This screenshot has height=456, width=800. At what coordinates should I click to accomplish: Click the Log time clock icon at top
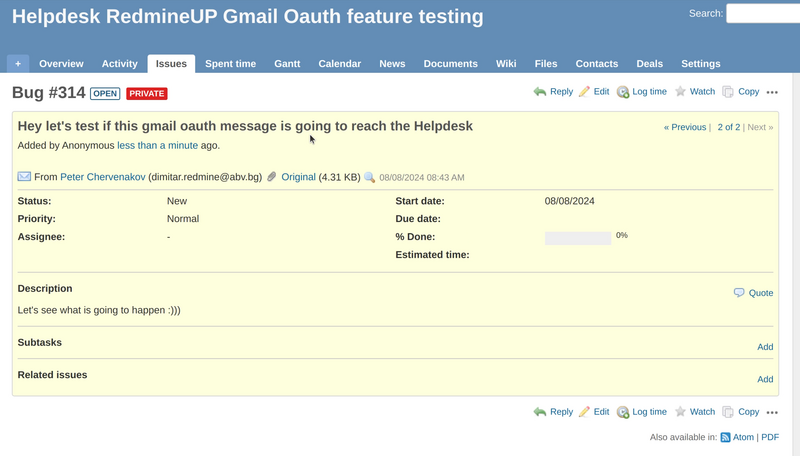(623, 92)
